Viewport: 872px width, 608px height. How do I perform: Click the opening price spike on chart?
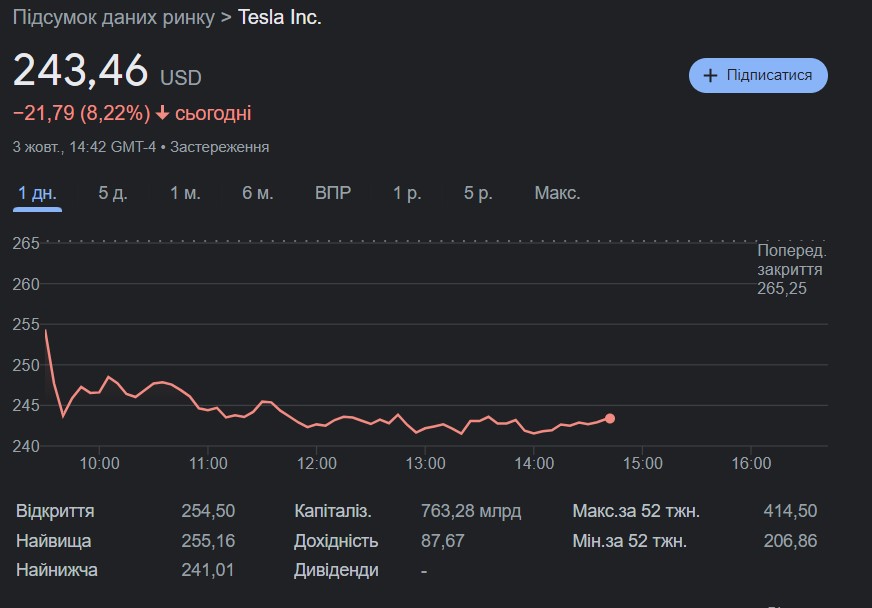pos(46,330)
